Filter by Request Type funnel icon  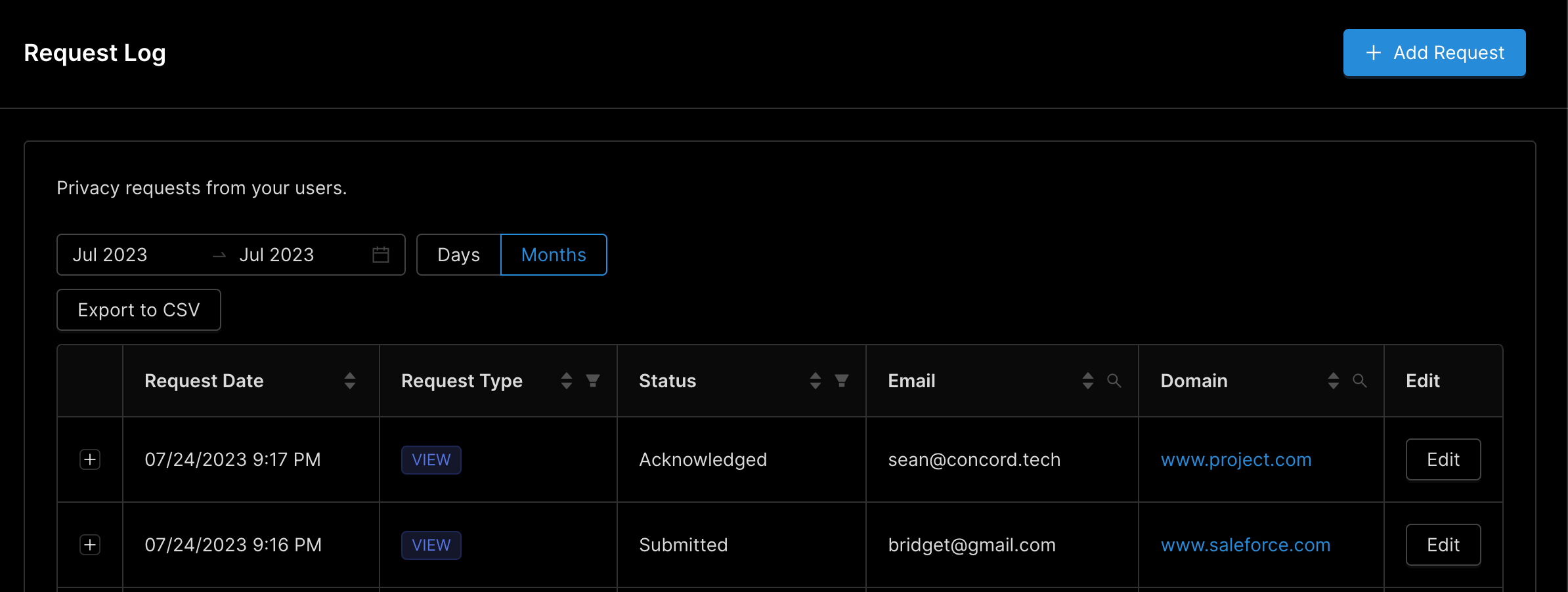click(x=593, y=381)
